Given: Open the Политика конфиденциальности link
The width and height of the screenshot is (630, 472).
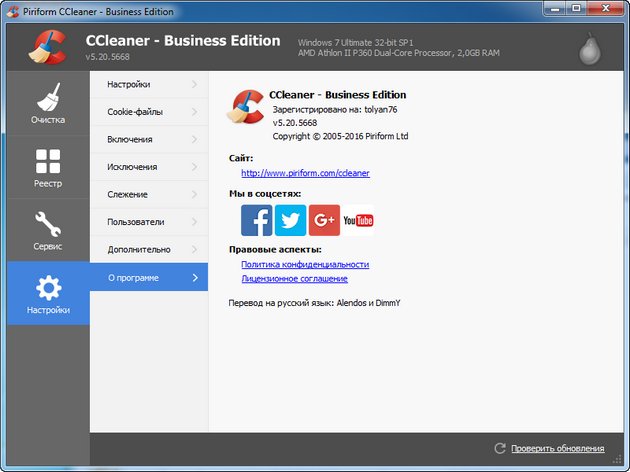Looking at the screenshot, I should tap(305, 264).
